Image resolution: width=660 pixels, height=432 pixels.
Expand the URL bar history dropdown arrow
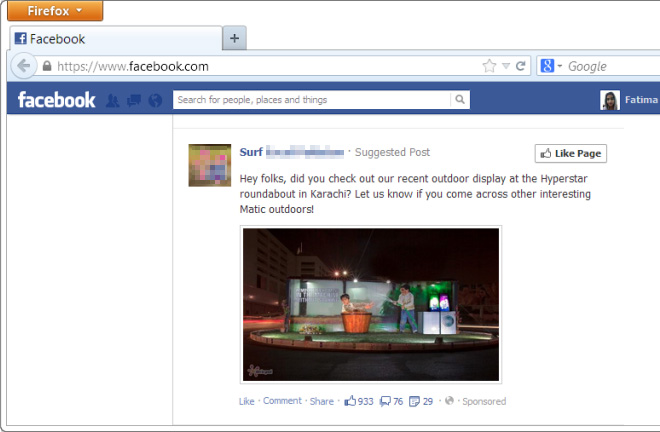pos(506,67)
